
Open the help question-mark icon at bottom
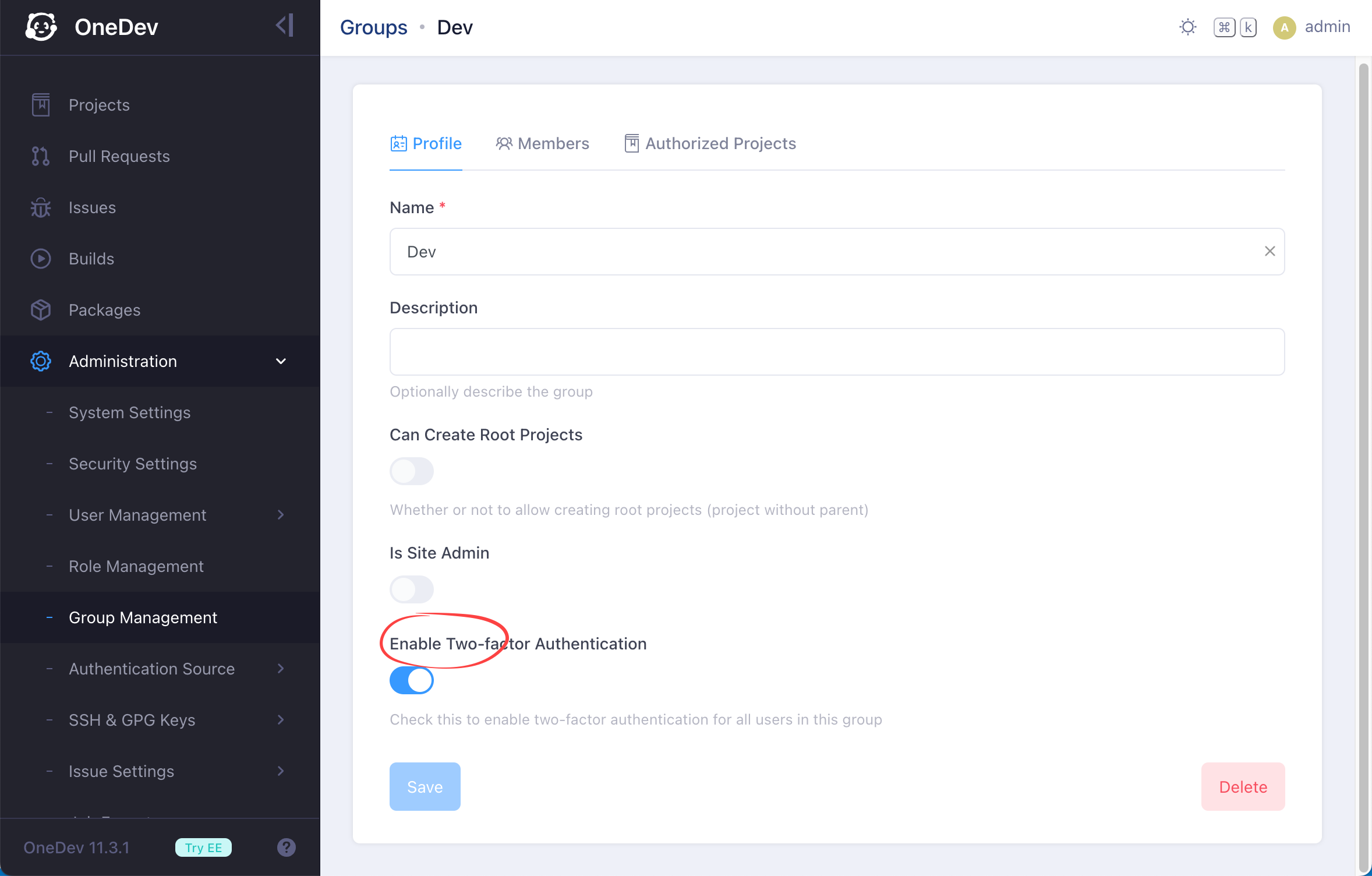286,847
